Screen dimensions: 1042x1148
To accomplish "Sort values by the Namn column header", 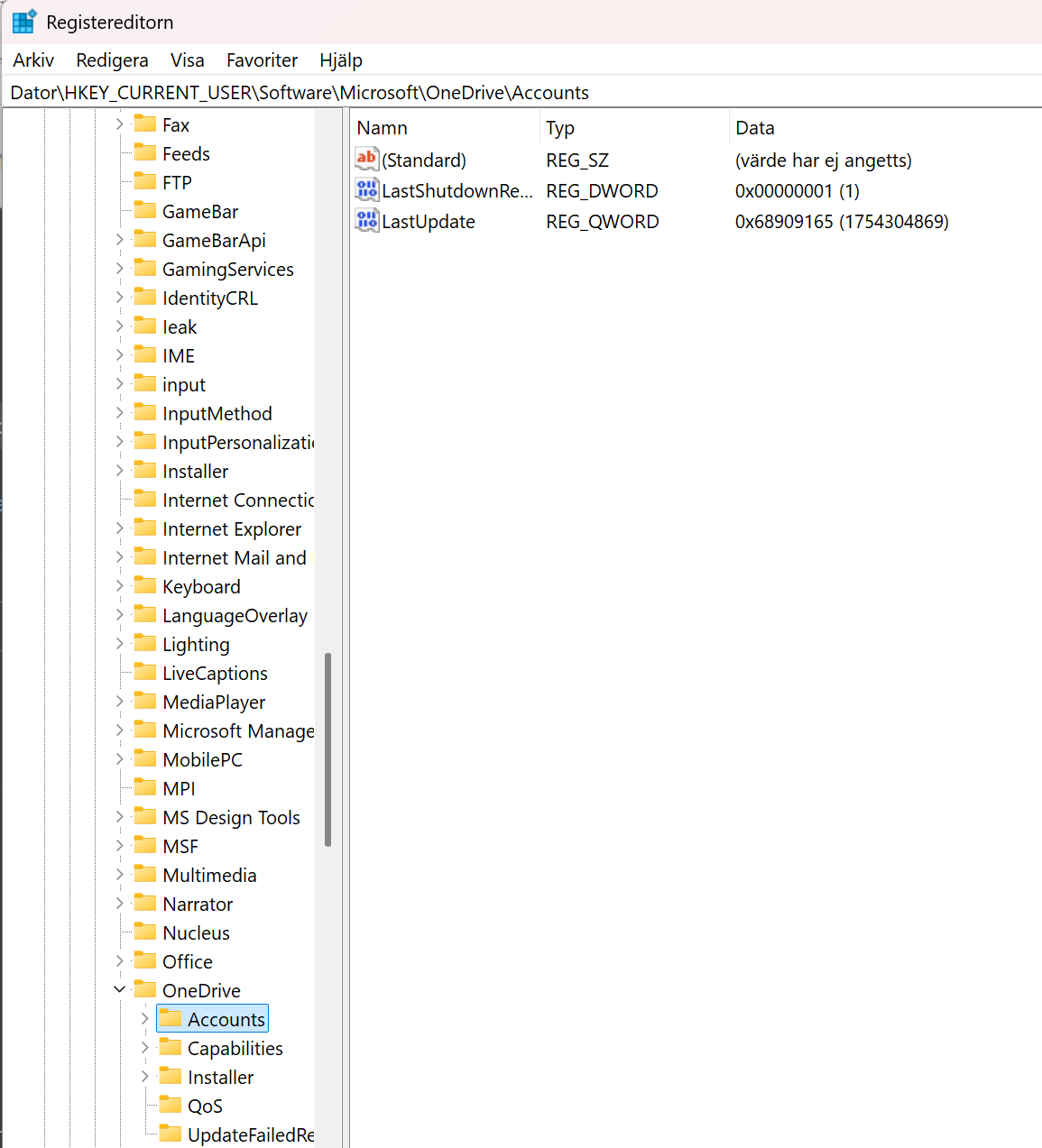I will [x=446, y=128].
